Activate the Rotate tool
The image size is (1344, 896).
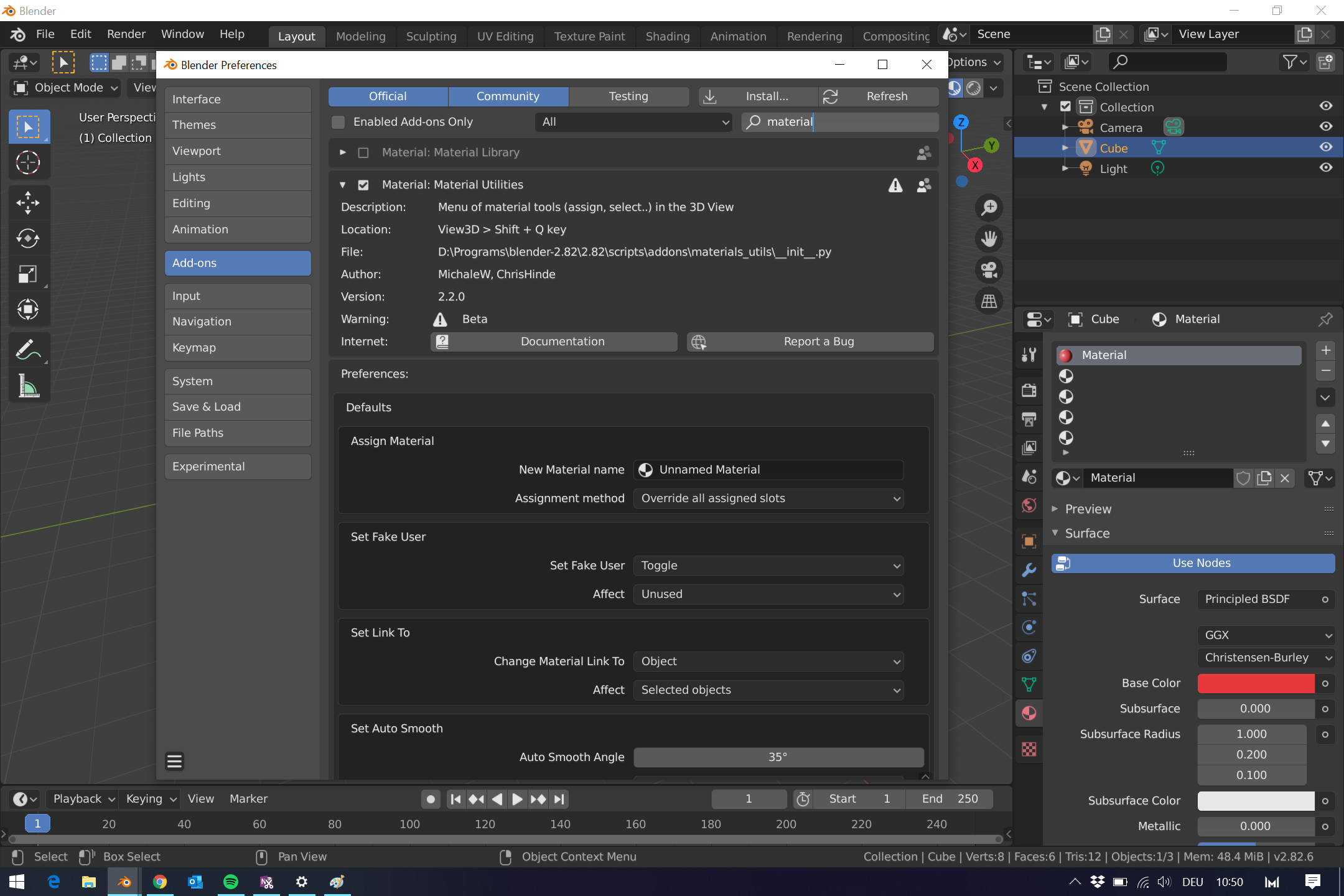(x=28, y=238)
